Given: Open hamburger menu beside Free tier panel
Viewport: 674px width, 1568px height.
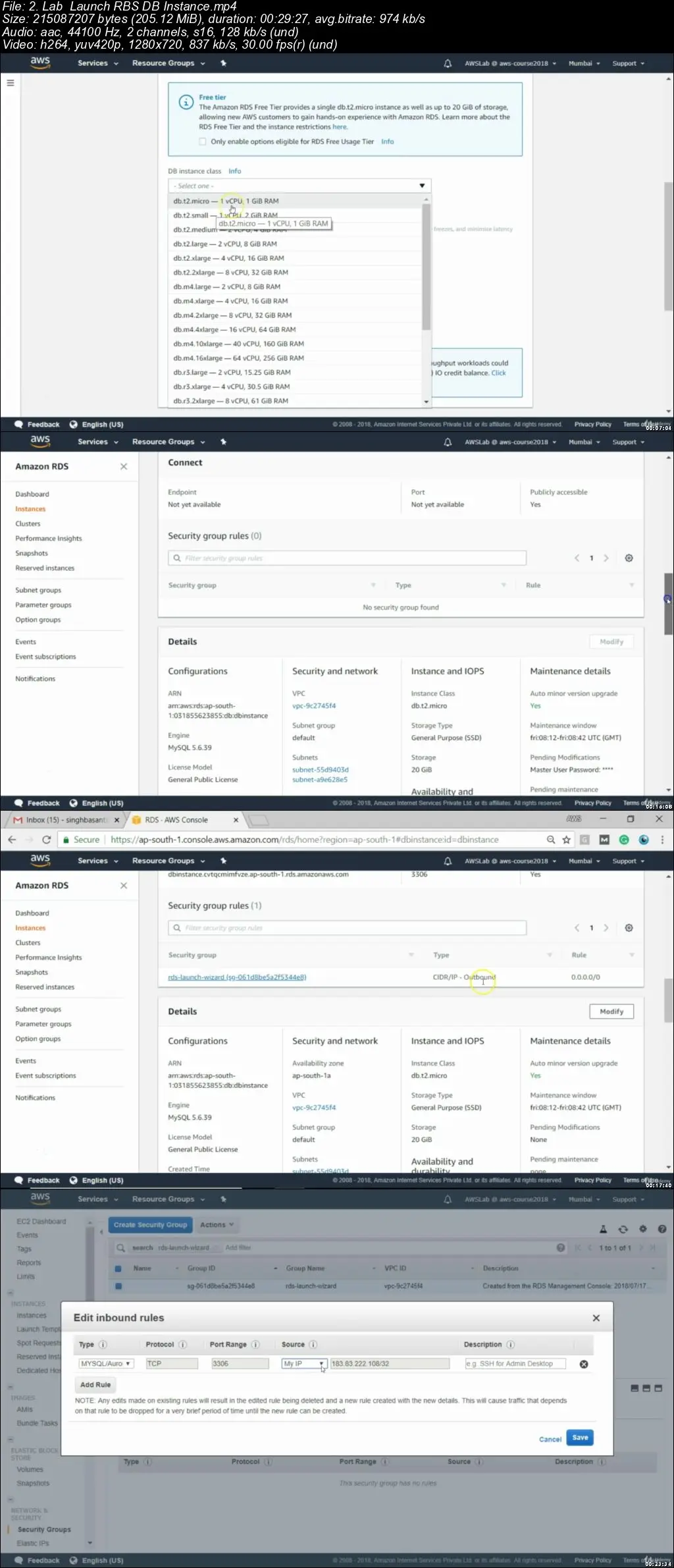Looking at the screenshot, I should (11, 83).
